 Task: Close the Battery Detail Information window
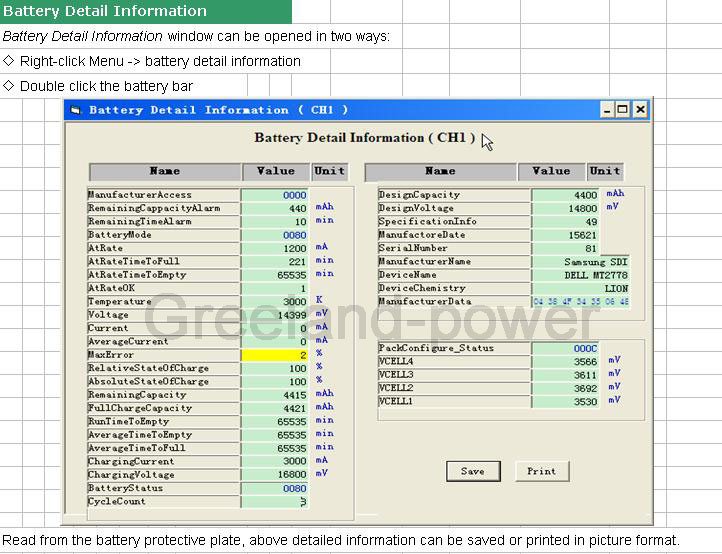click(x=640, y=110)
